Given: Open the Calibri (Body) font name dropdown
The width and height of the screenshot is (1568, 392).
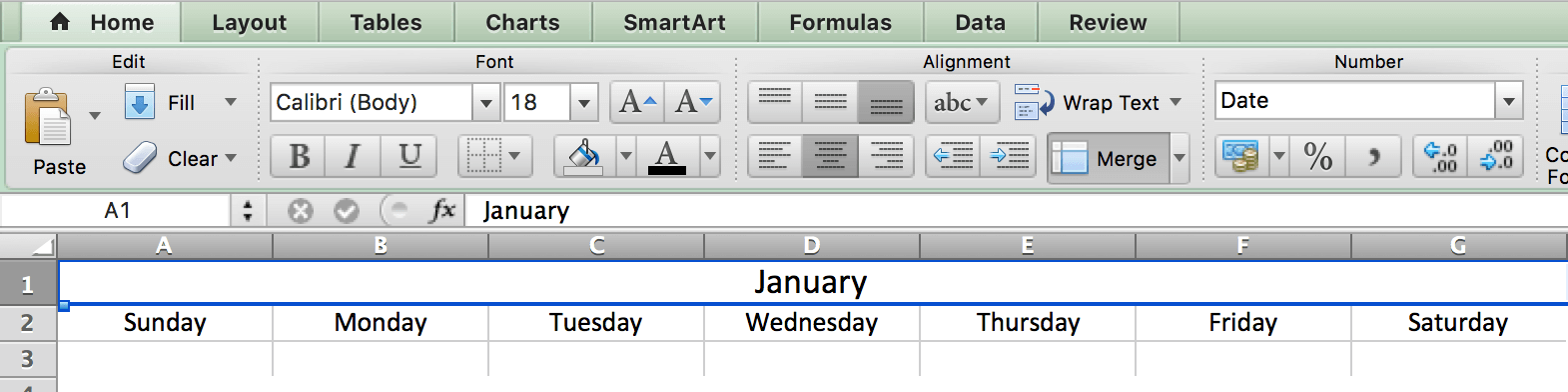Looking at the screenshot, I should point(485,102).
